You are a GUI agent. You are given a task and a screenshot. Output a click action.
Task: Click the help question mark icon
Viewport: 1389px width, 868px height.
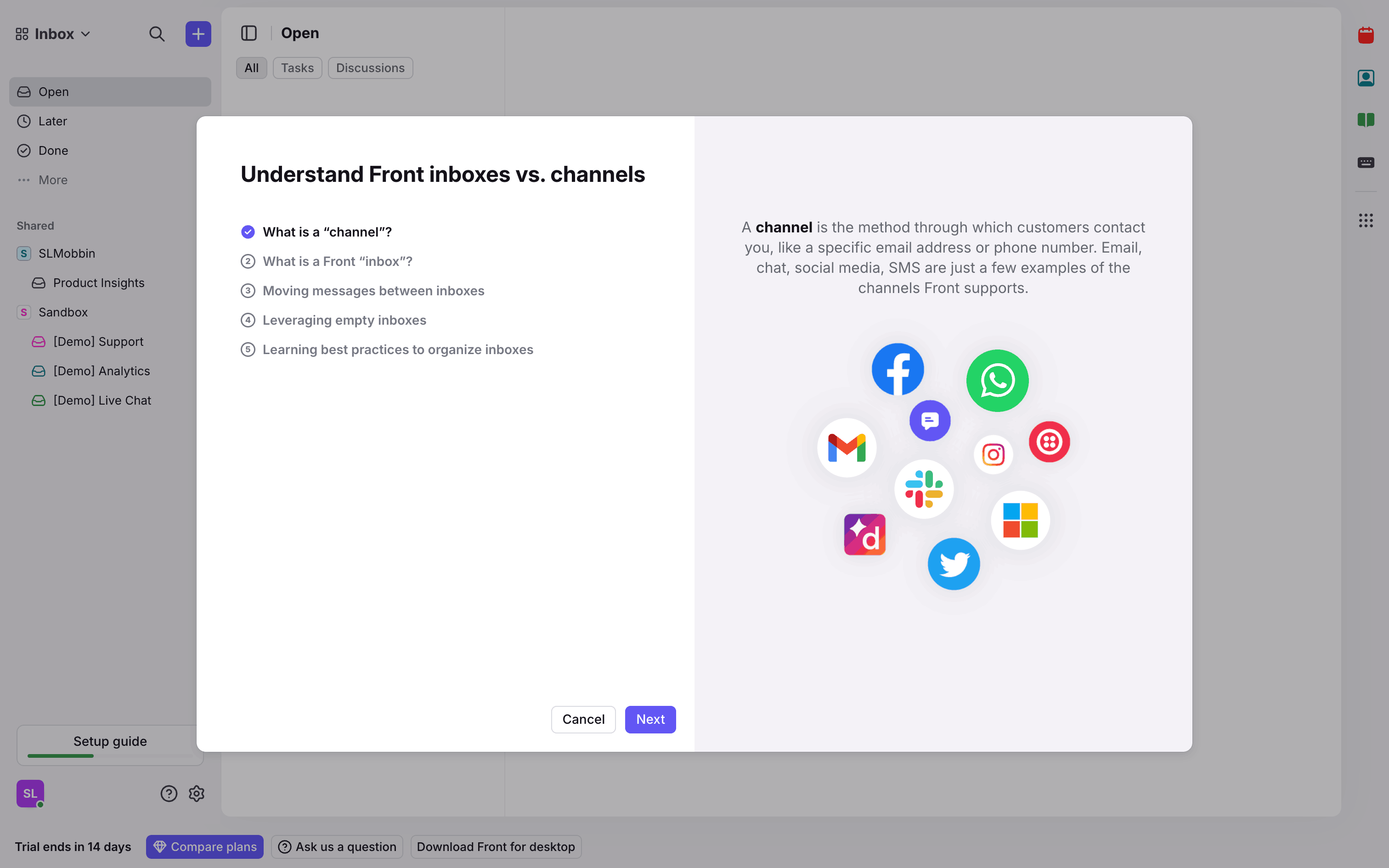pos(169,794)
